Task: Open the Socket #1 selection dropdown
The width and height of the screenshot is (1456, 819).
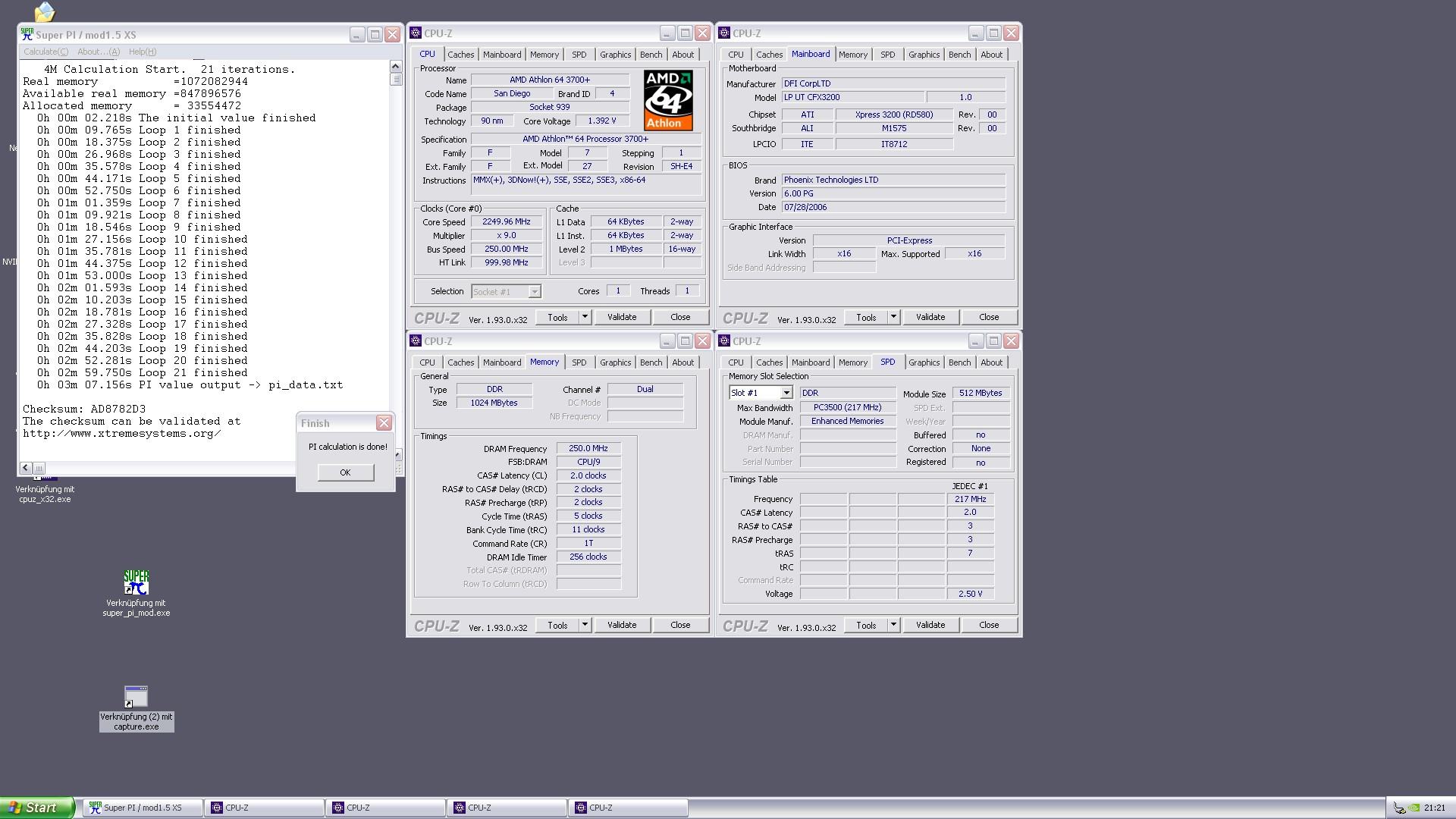Action: tap(535, 292)
